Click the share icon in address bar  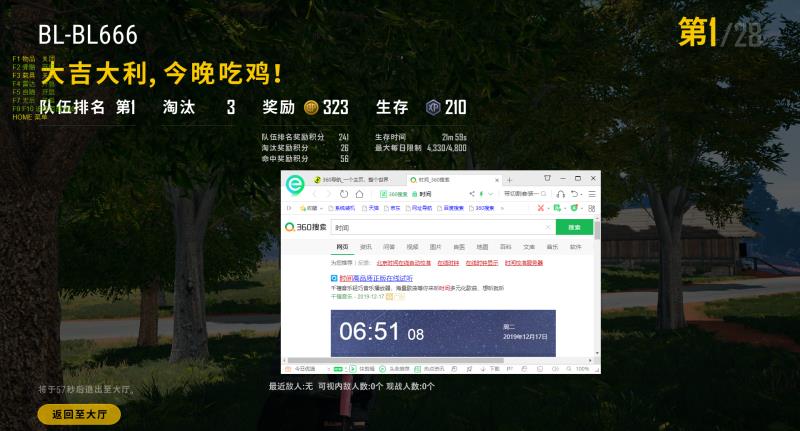(x=472, y=194)
